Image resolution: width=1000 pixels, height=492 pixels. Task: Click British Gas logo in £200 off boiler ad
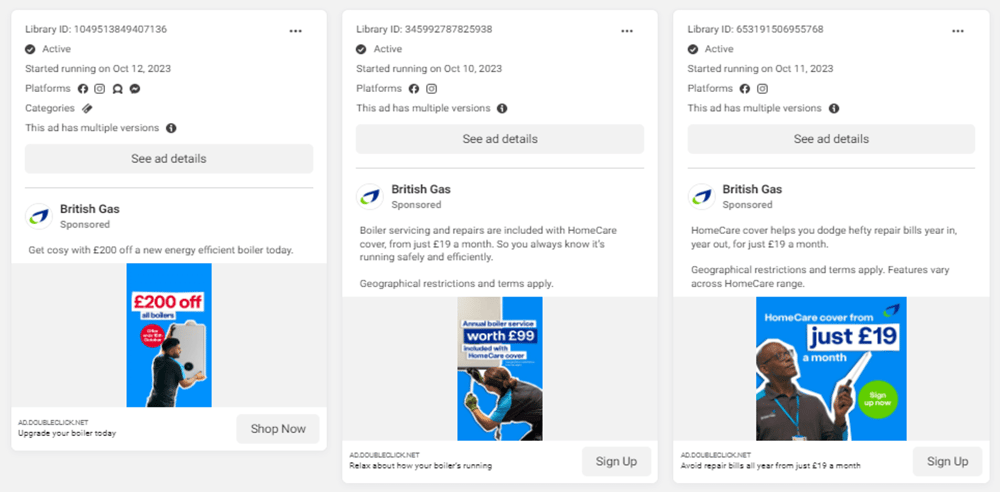39,216
